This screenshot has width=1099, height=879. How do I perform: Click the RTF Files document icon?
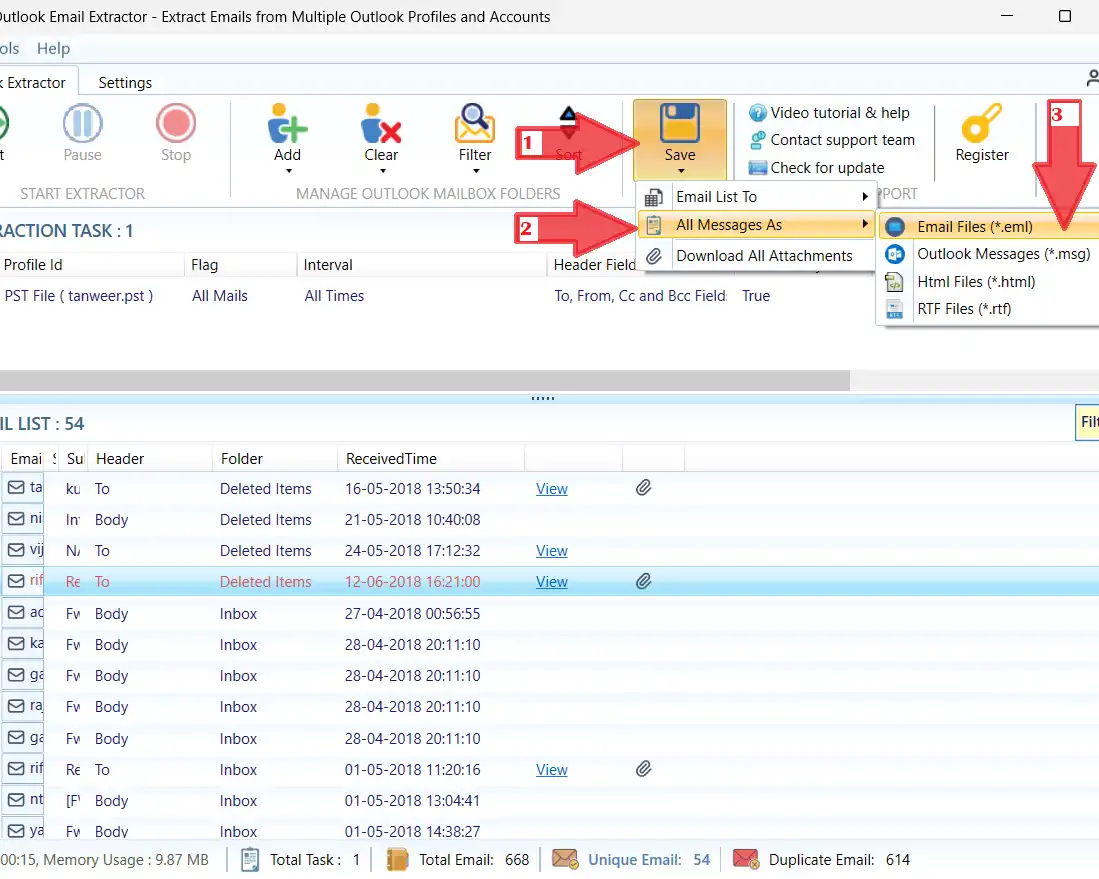point(894,309)
